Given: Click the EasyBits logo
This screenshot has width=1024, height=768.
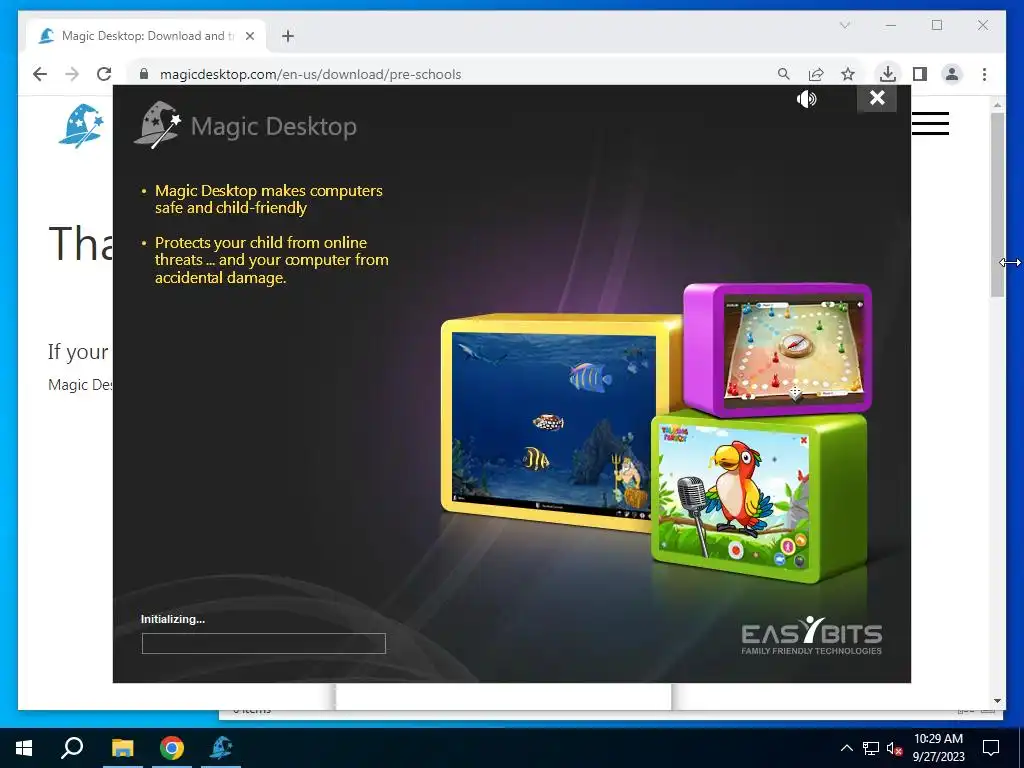Looking at the screenshot, I should 811,635.
